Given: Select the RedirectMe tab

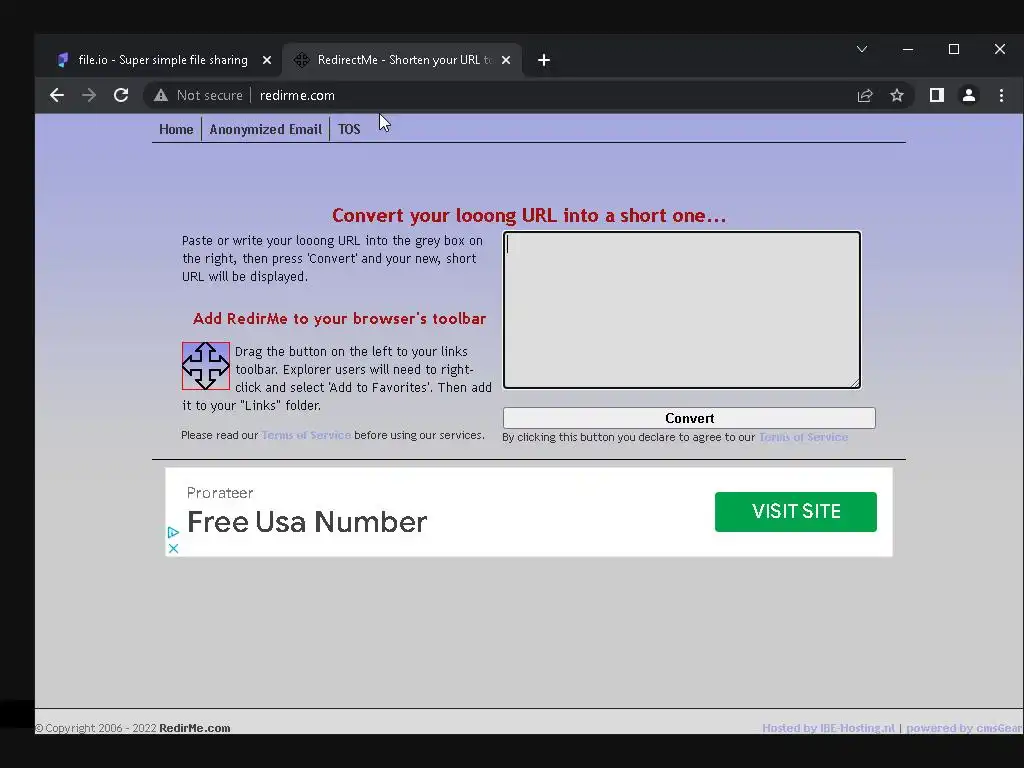Looking at the screenshot, I should pos(402,60).
